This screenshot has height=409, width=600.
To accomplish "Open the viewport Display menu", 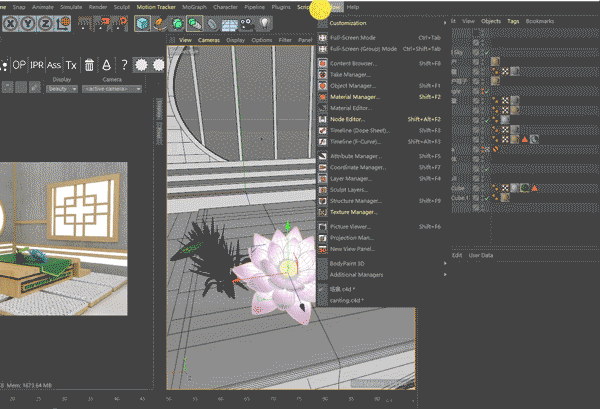I will [235, 40].
